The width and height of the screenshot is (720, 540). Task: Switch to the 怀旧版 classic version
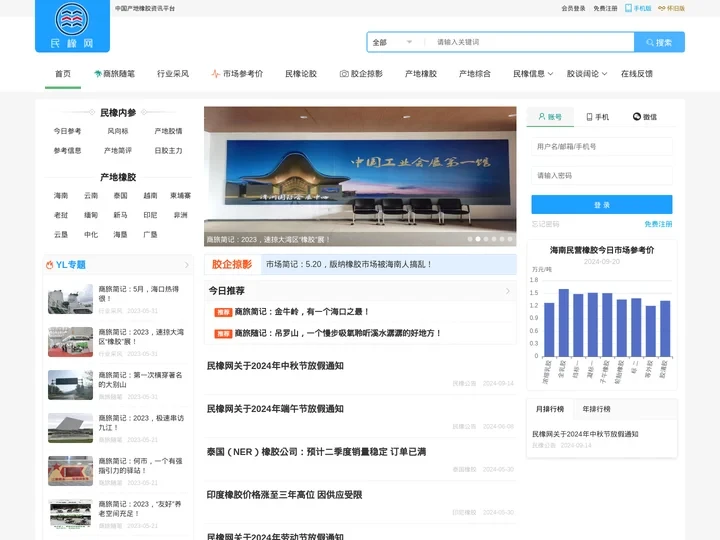[x=671, y=8]
